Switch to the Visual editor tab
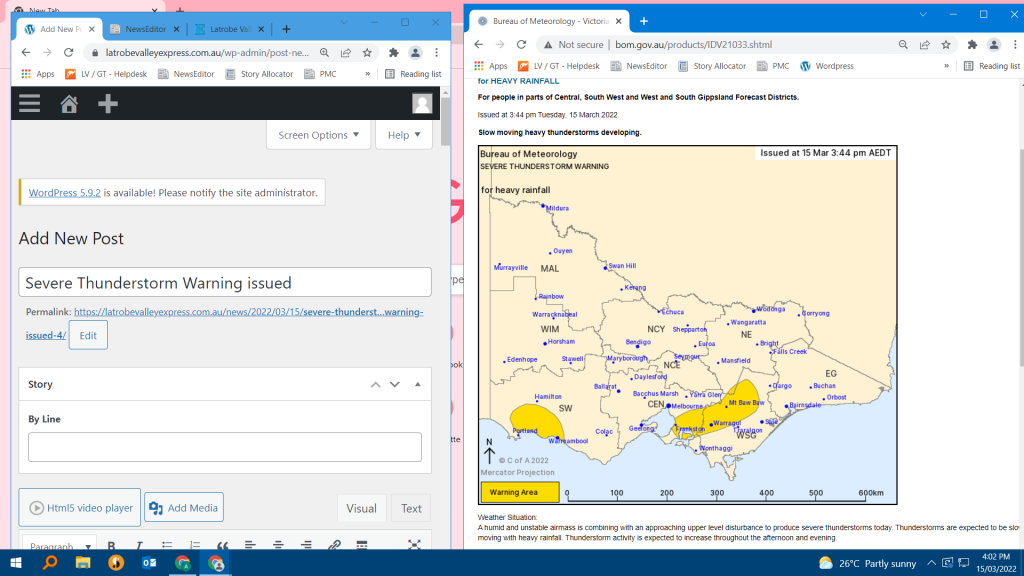The height and width of the screenshot is (576, 1024). pyautogui.click(x=361, y=508)
